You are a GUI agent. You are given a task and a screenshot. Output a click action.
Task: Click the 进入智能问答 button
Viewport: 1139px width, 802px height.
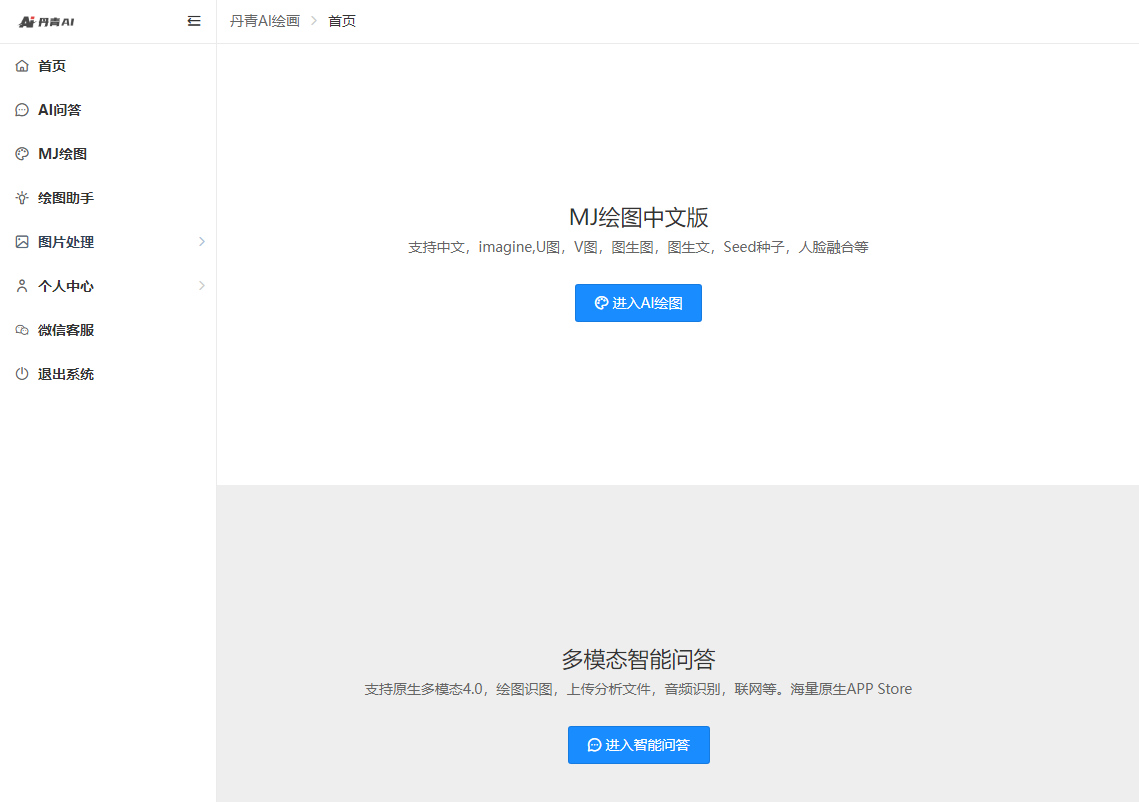click(x=638, y=745)
